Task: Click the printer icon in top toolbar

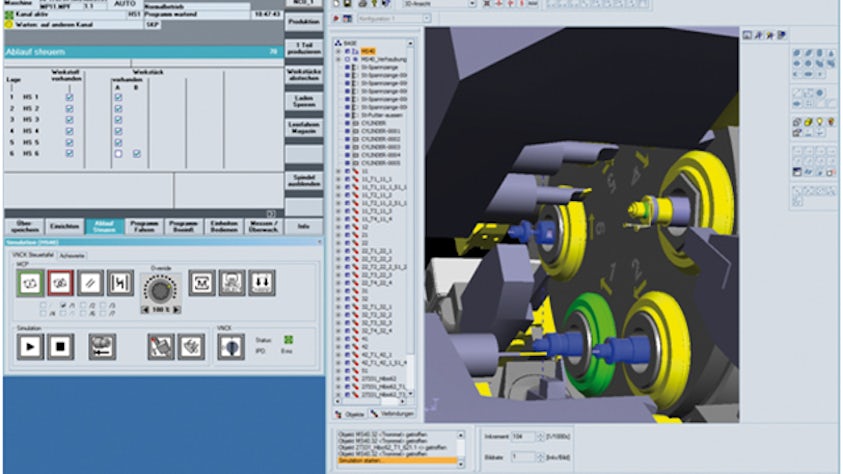Action: 362,4
